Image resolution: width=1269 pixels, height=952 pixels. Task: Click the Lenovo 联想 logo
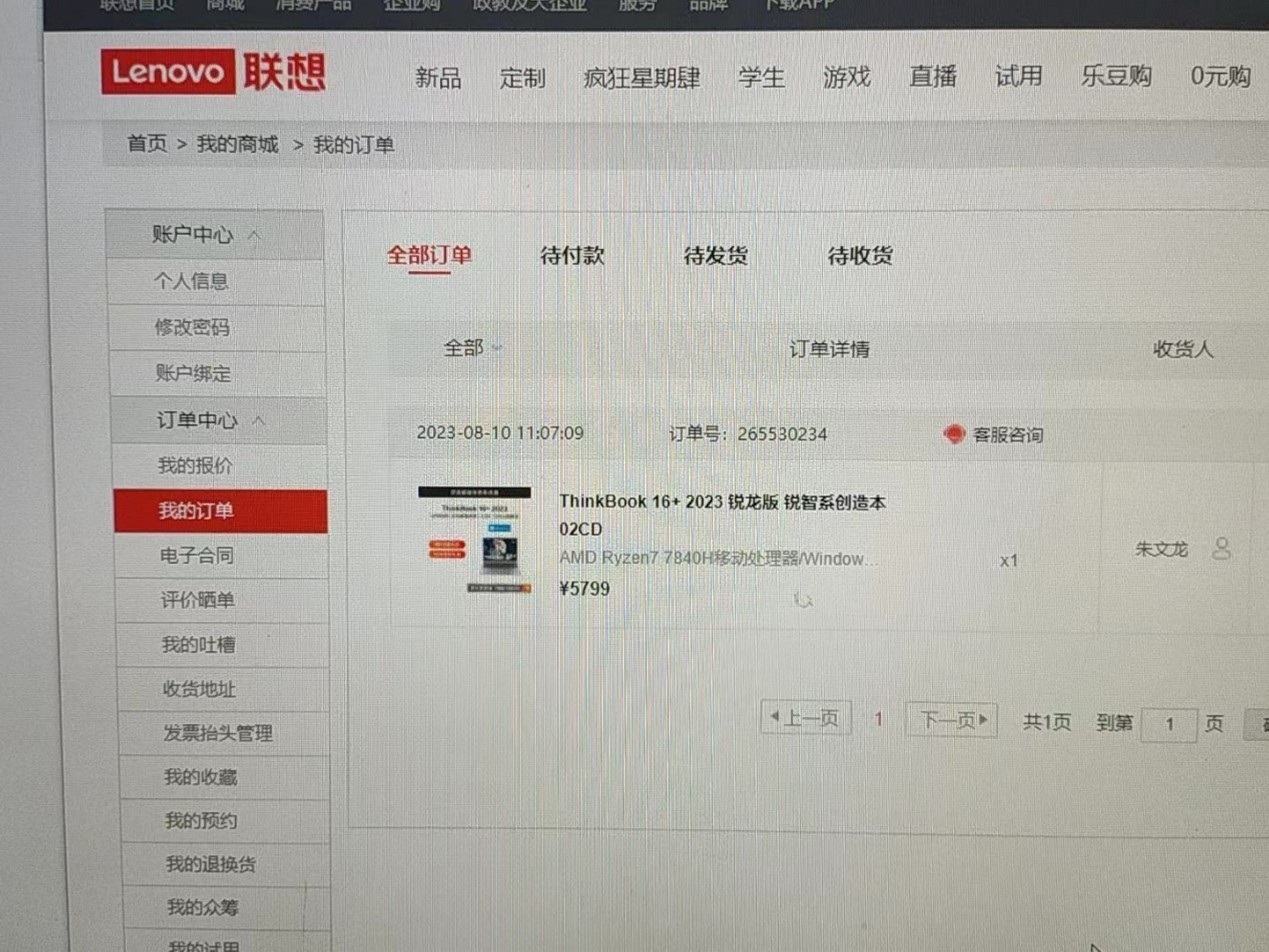(214, 71)
